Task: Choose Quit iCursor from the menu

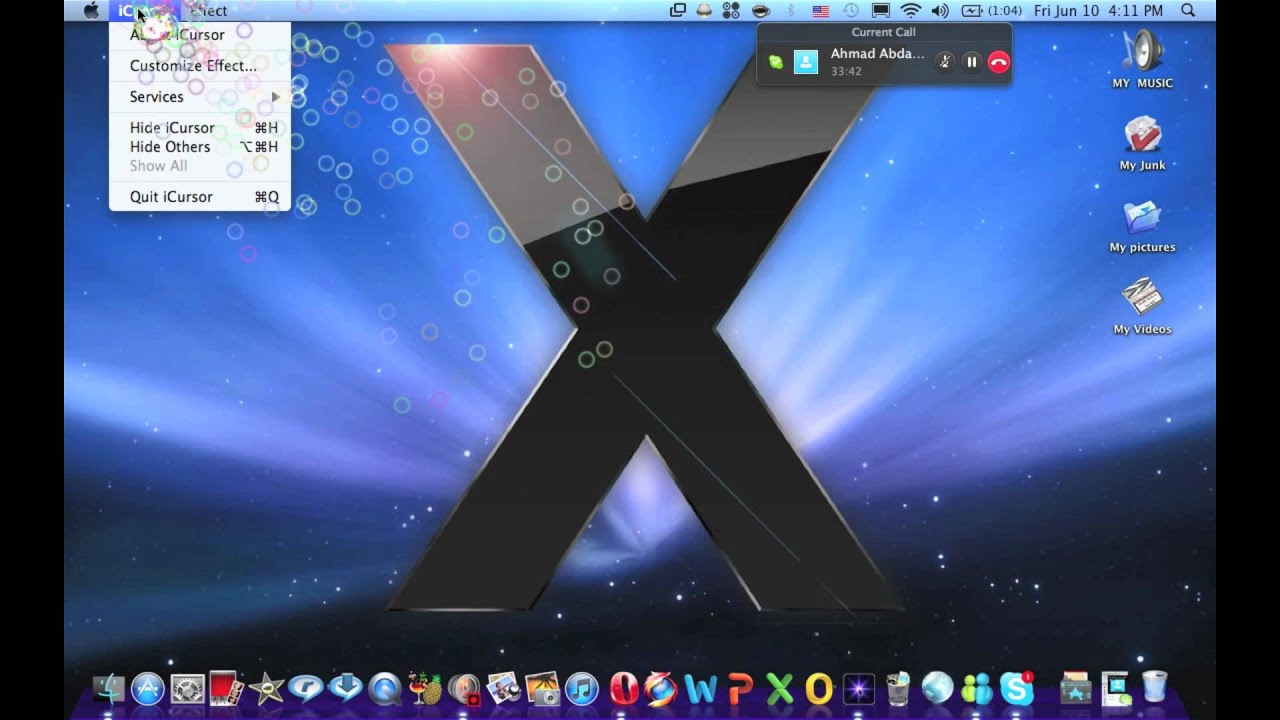Action: coord(200,196)
